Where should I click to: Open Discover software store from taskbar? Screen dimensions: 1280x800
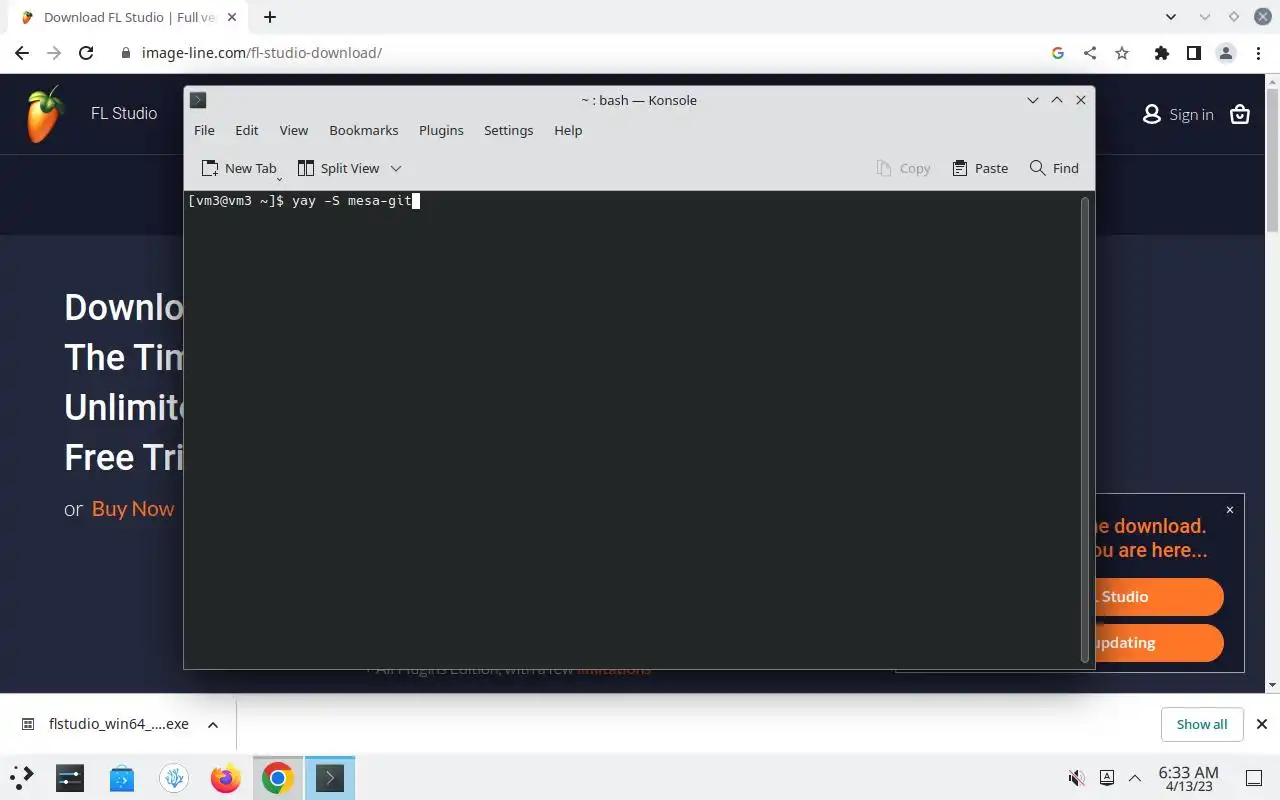point(122,777)
